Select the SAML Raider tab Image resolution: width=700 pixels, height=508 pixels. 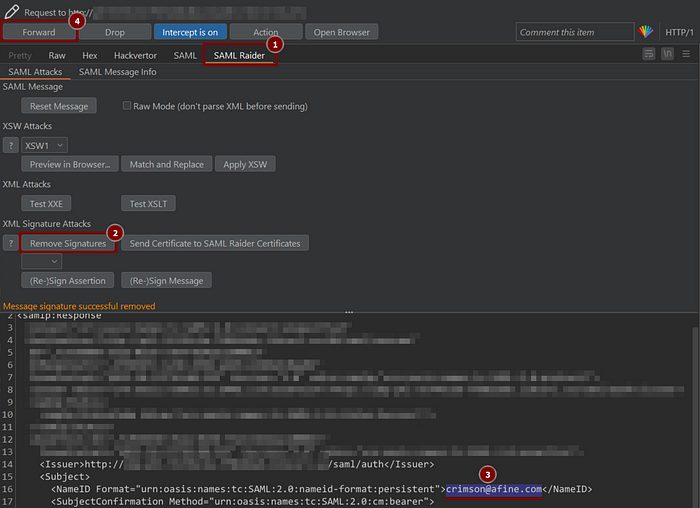[x=239, y=55]
